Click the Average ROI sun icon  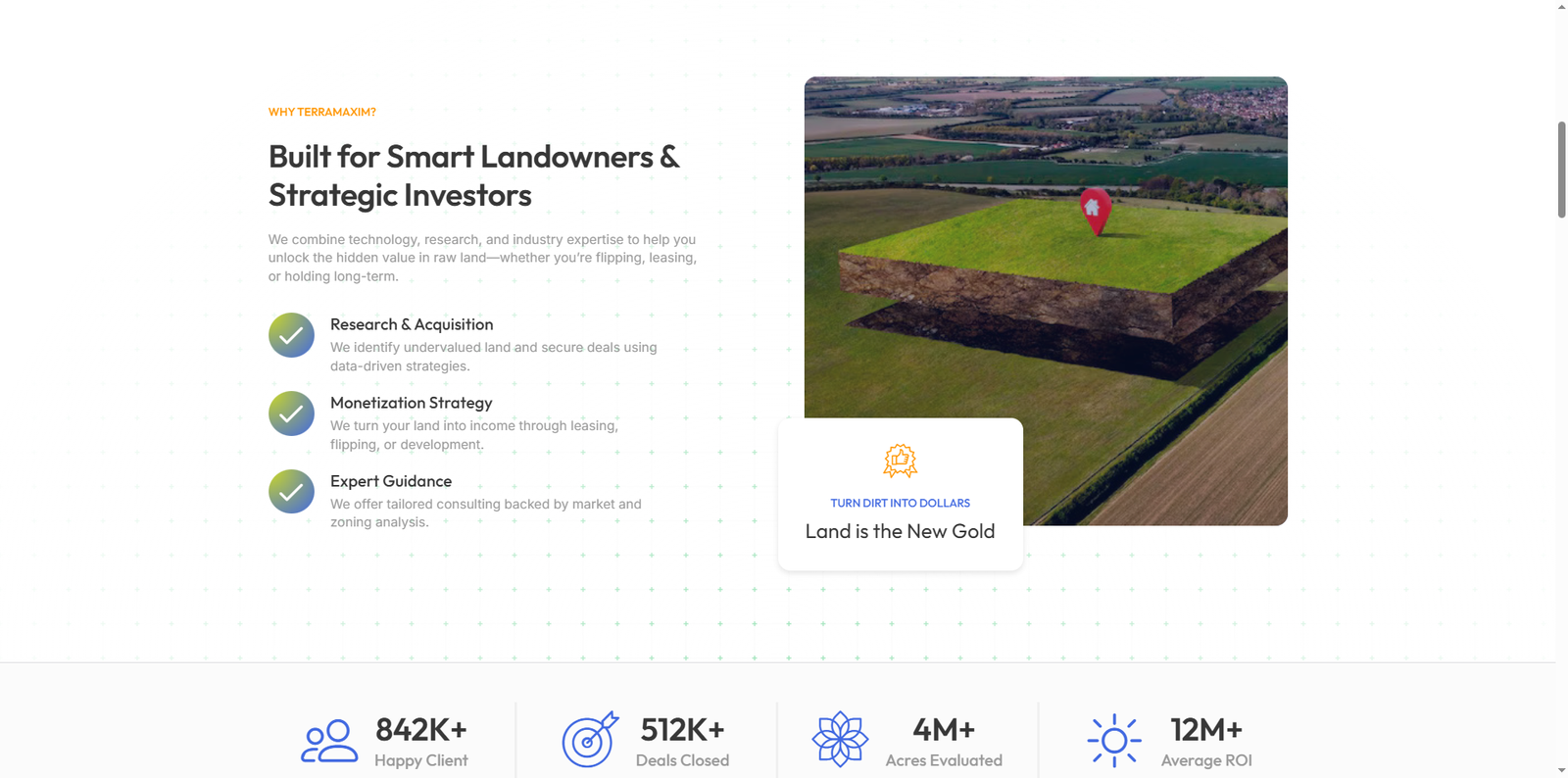point(1113,740)
